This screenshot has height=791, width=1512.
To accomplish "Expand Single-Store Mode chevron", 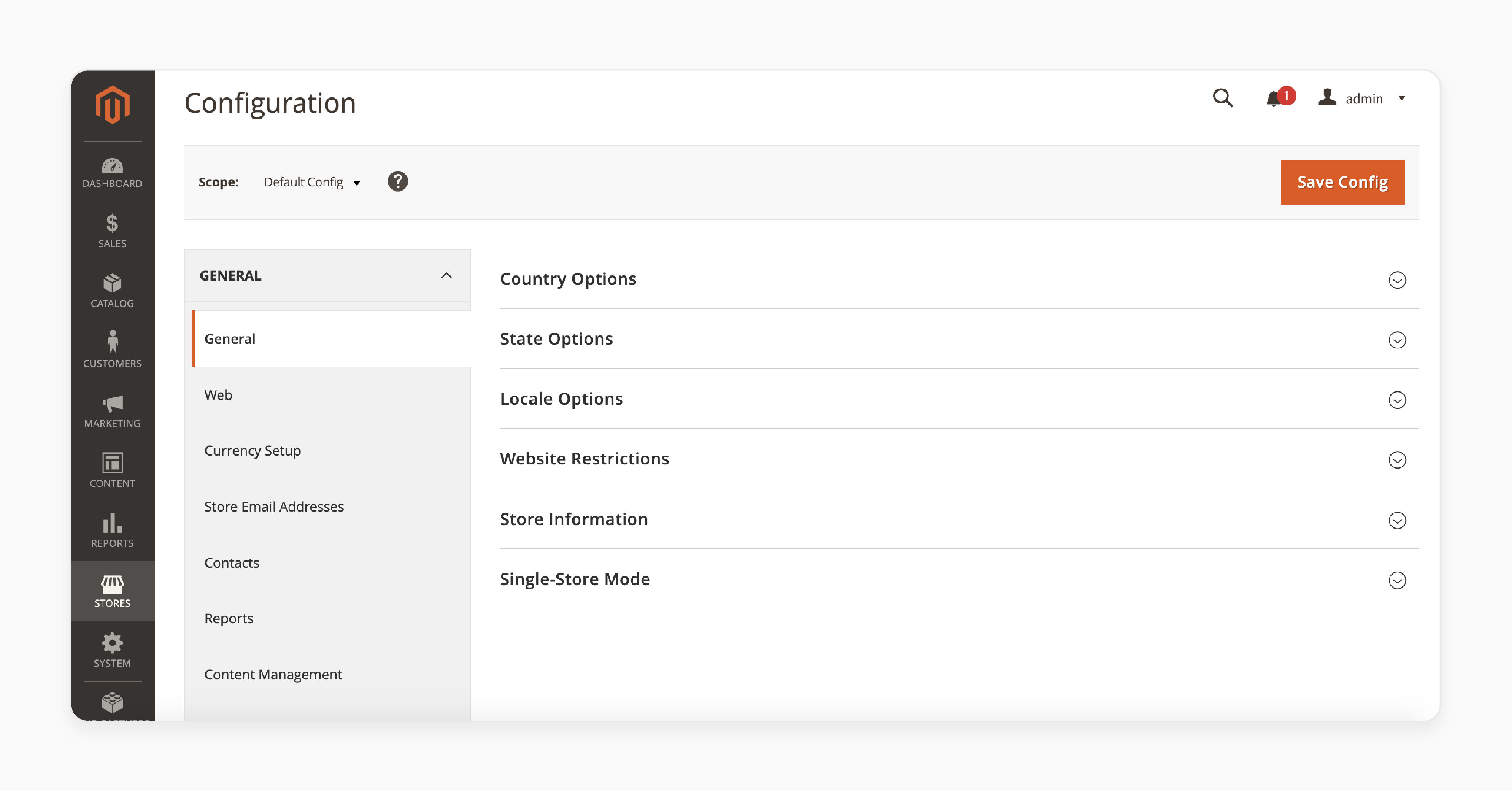I will [1397, 580].
